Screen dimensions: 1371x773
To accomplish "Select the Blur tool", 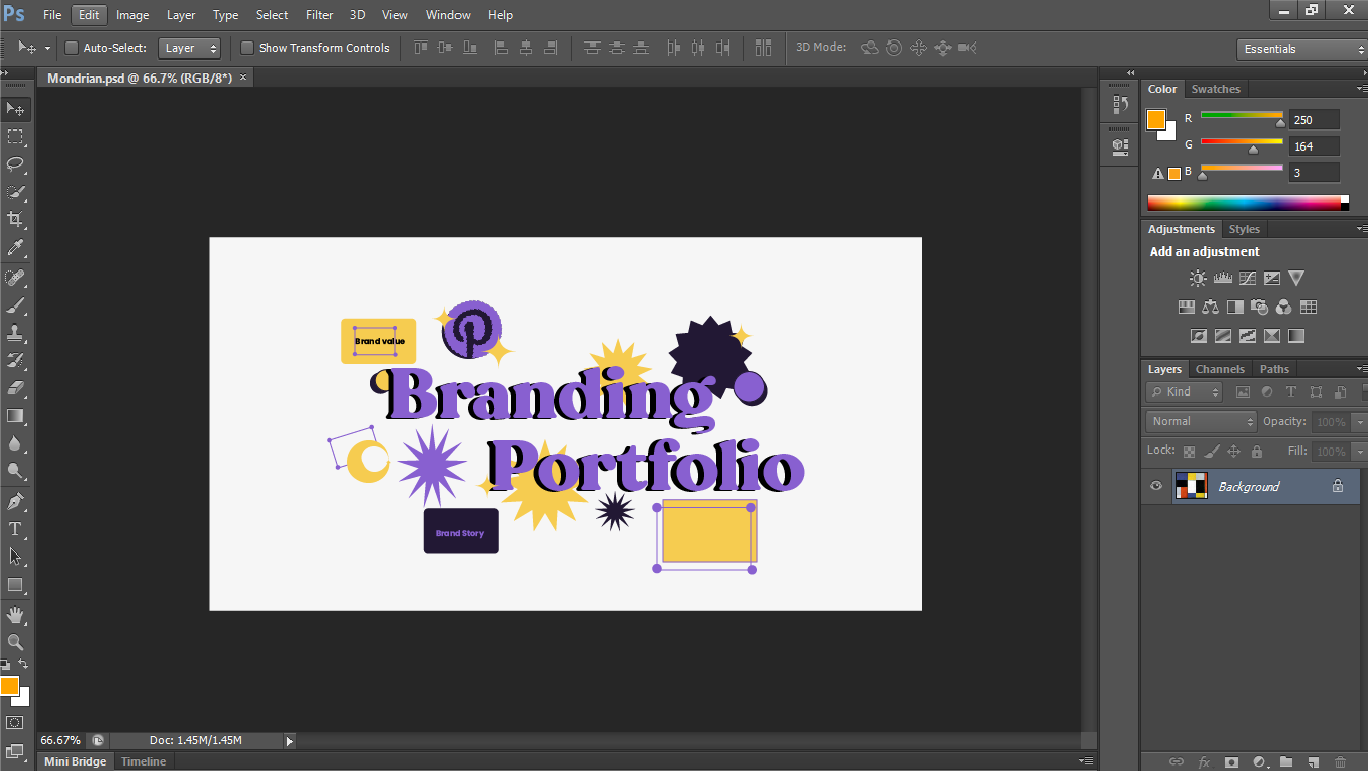I will [15, 444].
